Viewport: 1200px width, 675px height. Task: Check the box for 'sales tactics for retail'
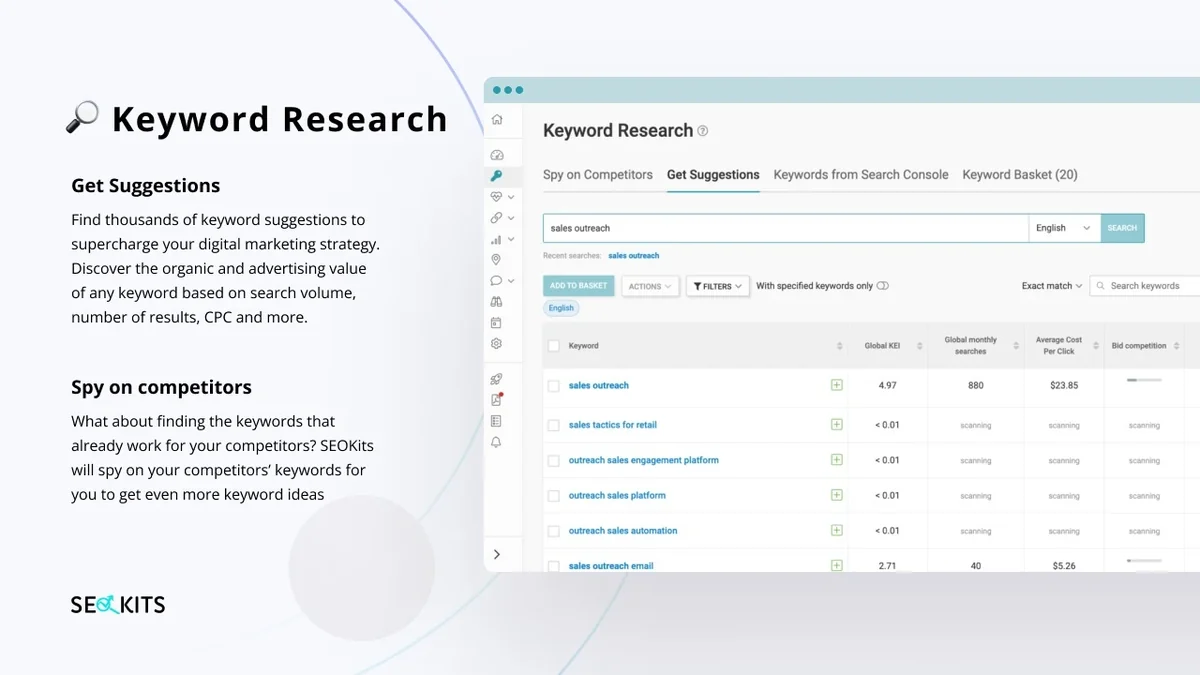pos(553,425)
